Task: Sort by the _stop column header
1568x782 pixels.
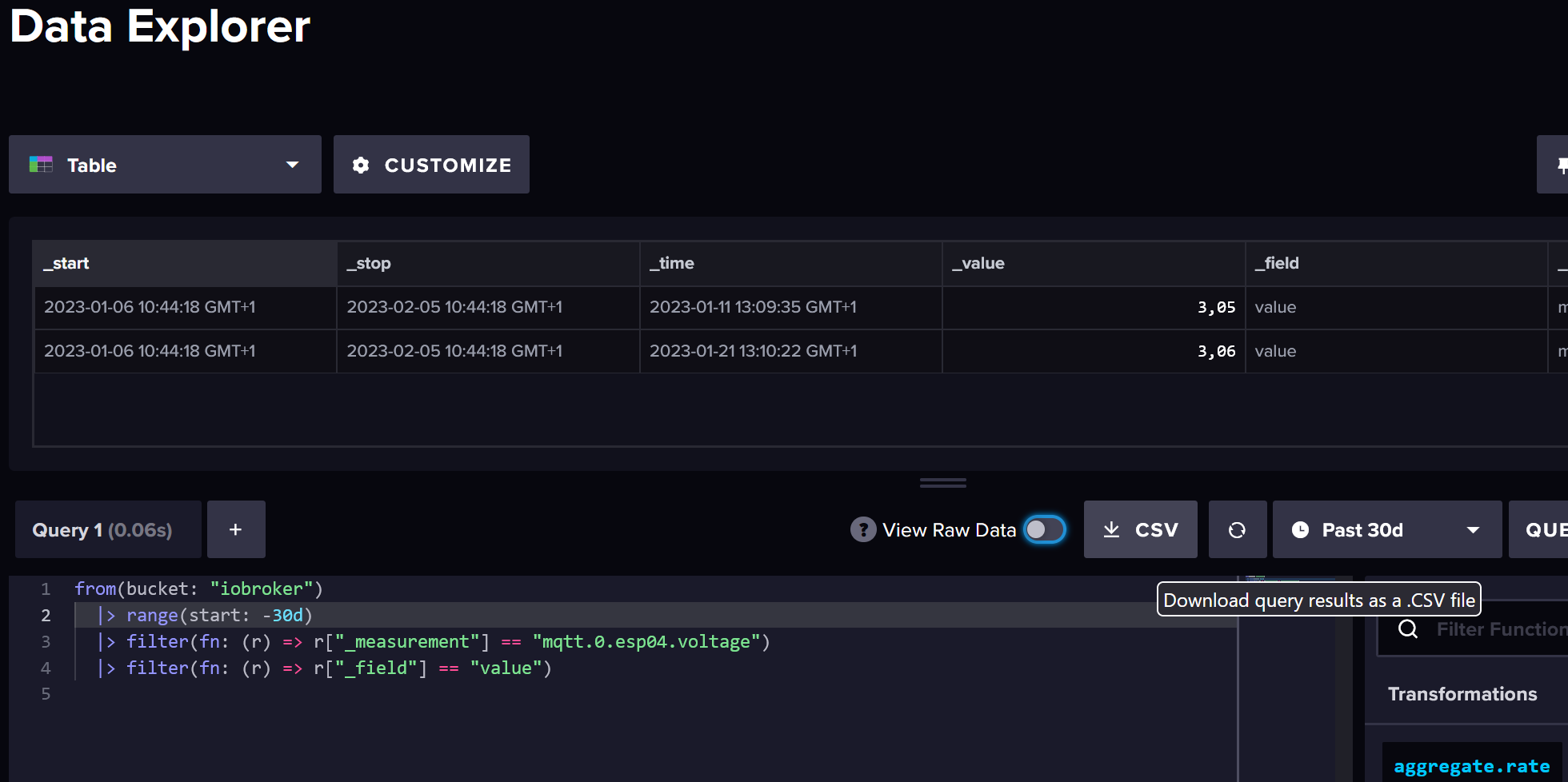Action: tap(488, 263)
